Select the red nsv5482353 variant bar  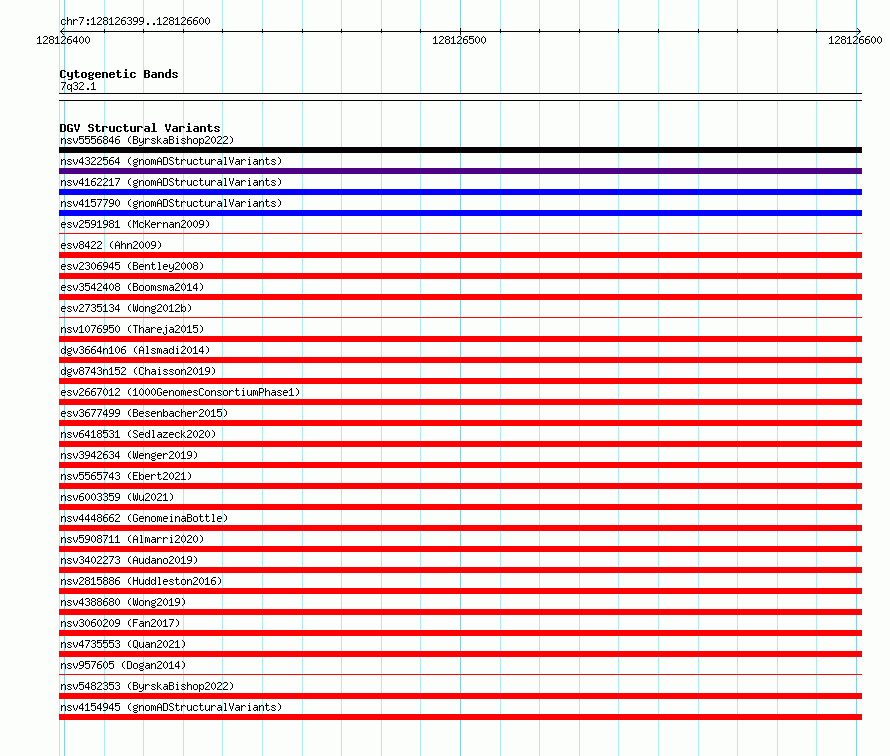(x=460, y=696)
